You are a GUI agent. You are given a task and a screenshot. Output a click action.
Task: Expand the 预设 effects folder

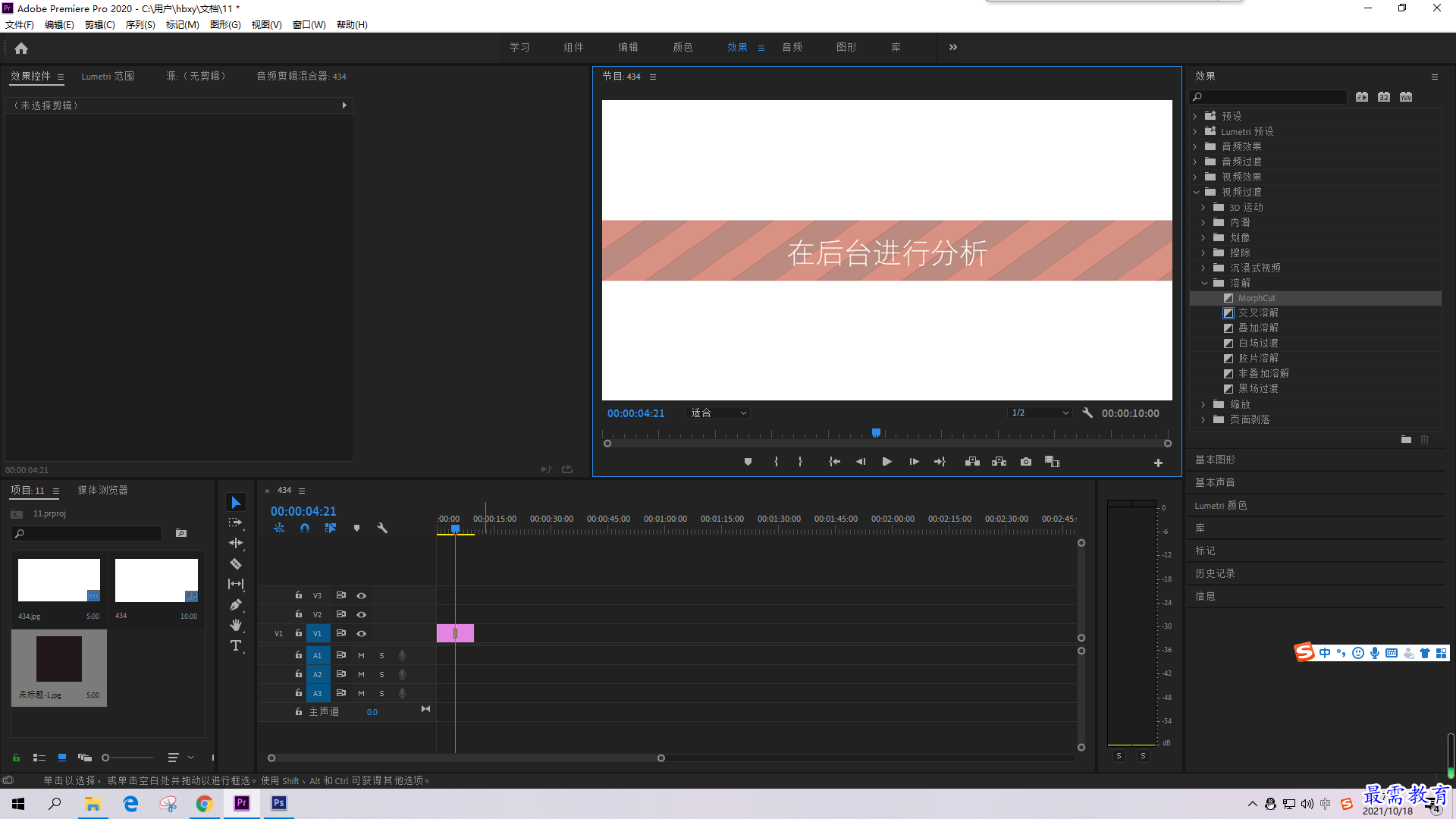[x=1195, y=116]
